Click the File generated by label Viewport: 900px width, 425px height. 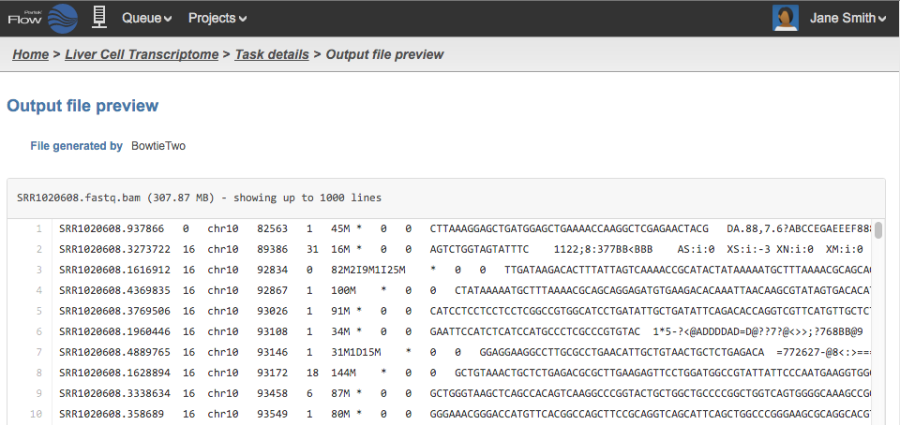[76, 146]
